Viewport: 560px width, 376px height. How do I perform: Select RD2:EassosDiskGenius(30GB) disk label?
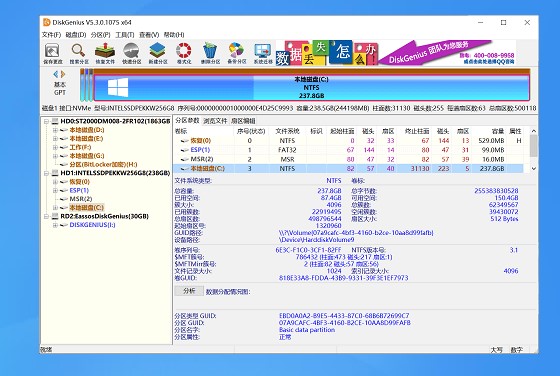(x=104, y=216)
